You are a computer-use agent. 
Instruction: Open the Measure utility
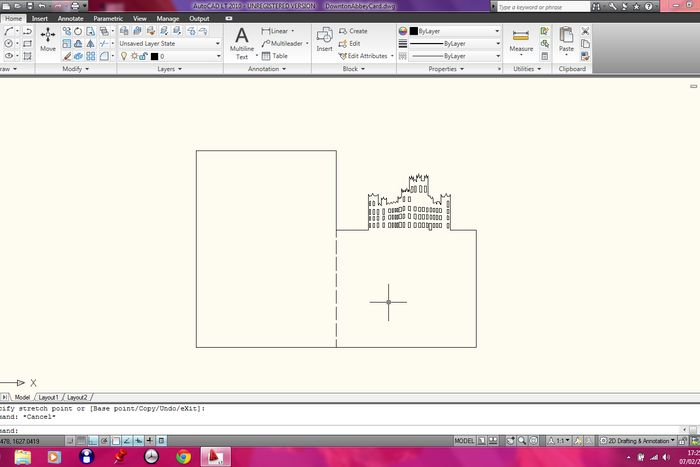[x=521, y=39]
